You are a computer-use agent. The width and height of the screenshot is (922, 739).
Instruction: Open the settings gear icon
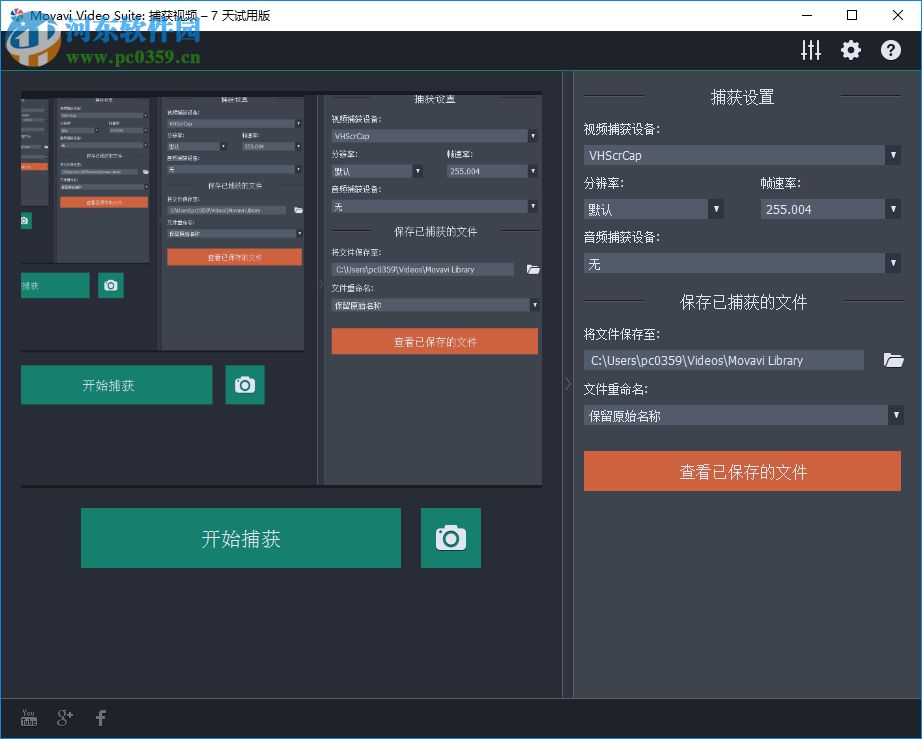850,49
